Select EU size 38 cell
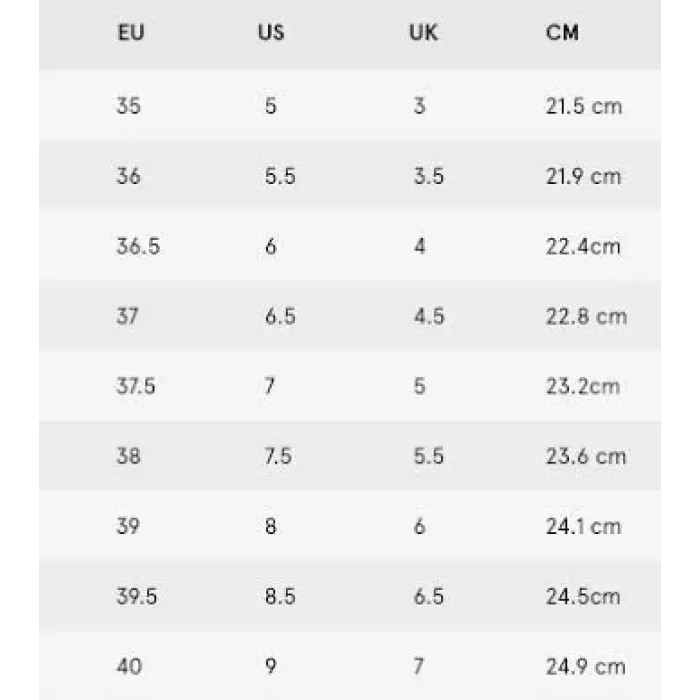The height and width of the screenshot is (700, 700). [128, 456]
